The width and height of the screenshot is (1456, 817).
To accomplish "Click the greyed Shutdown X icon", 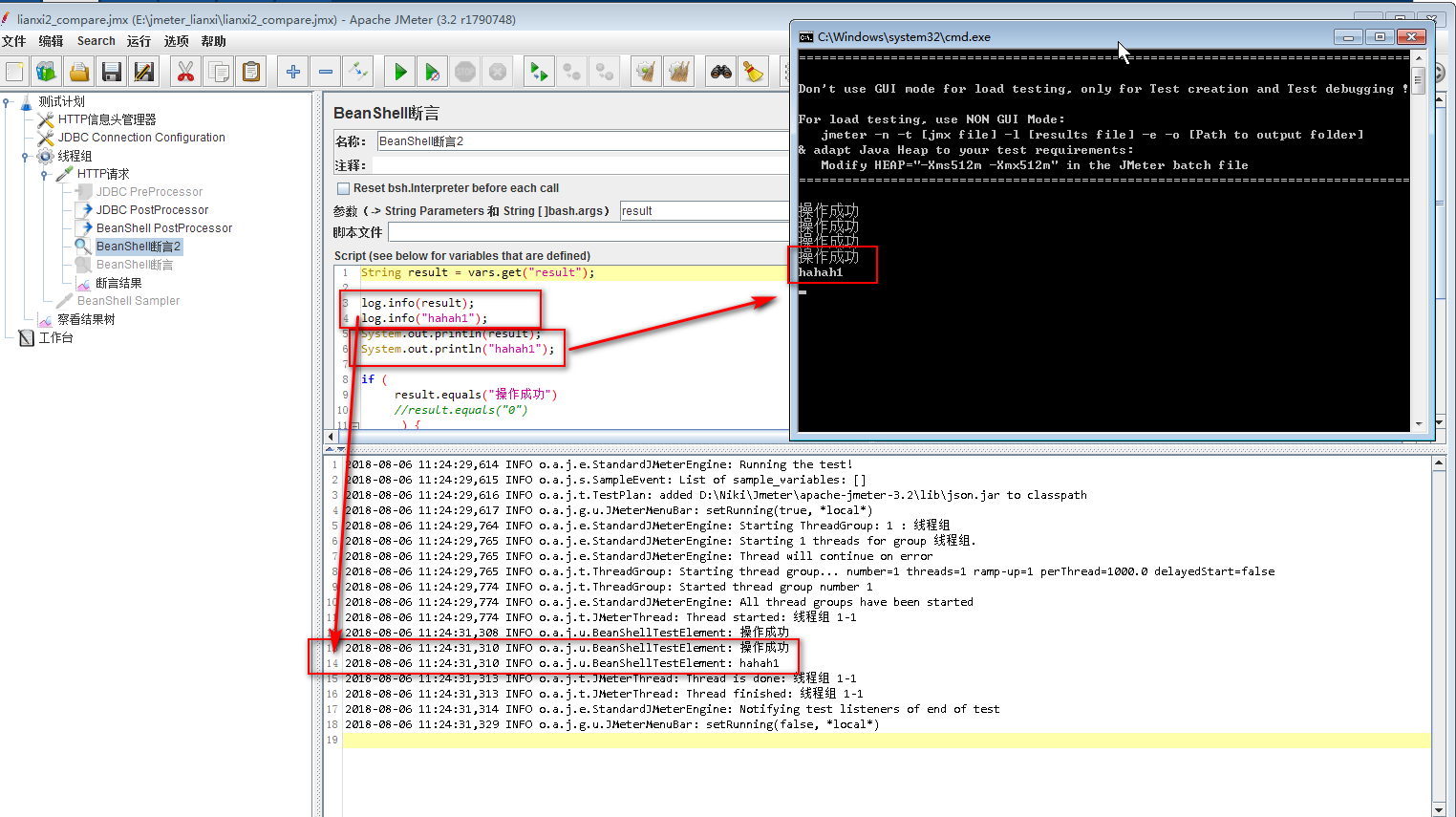I will click(x=498, y=72).
